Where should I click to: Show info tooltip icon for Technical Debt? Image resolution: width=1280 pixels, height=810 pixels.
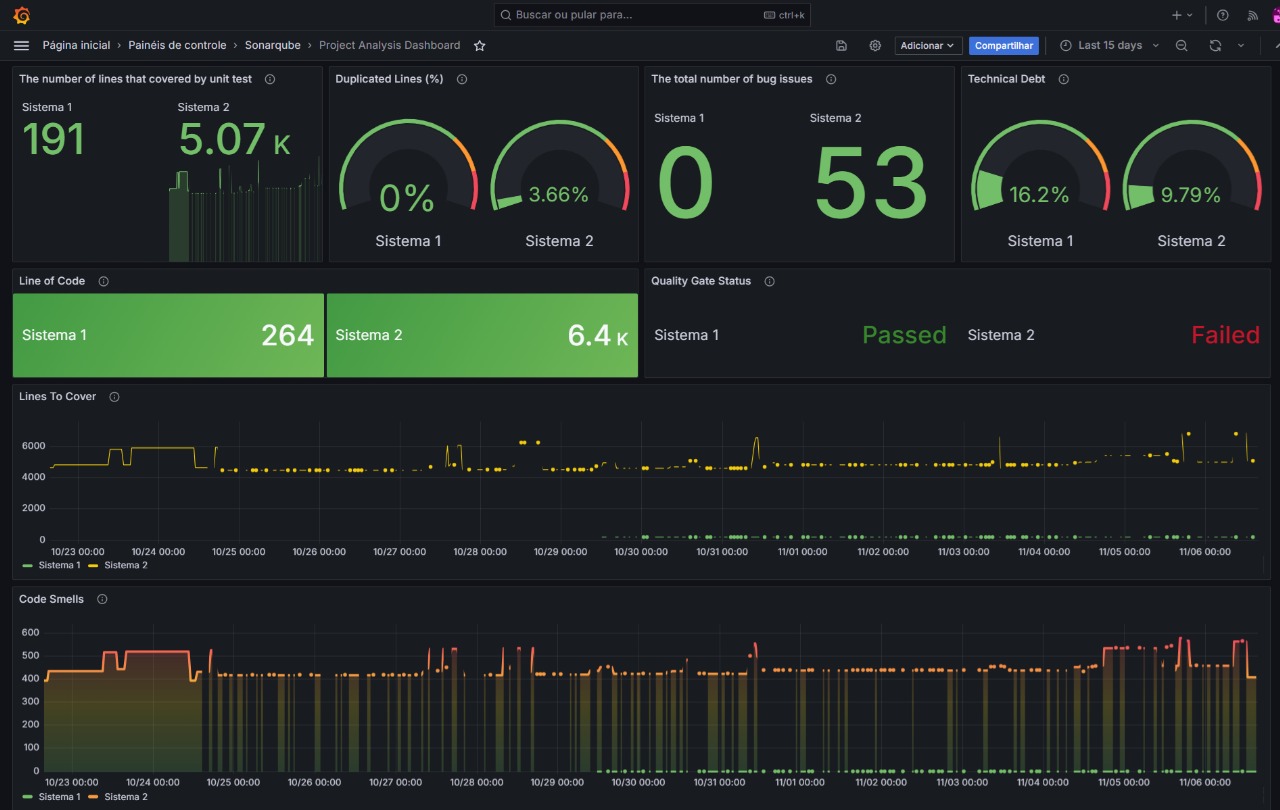point(1063,79)
